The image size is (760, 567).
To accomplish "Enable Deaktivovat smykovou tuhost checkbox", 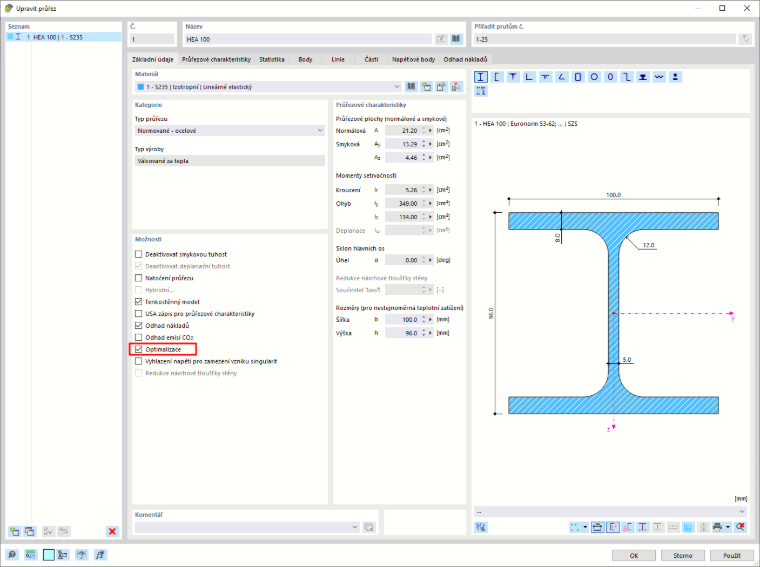I will pos(139,254).
